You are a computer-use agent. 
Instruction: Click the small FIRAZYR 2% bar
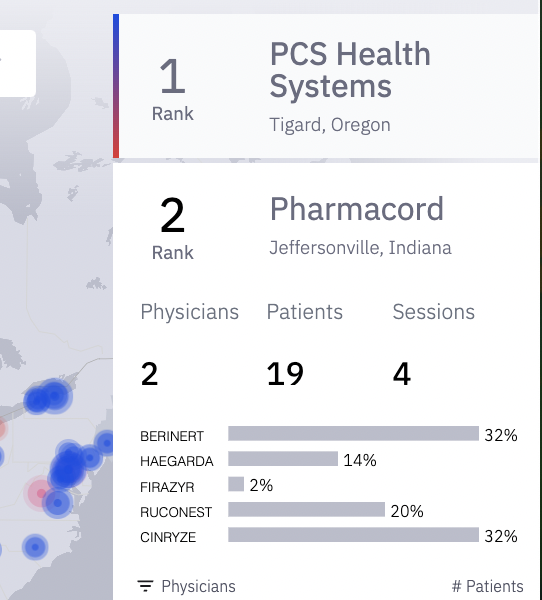[236, 484]
